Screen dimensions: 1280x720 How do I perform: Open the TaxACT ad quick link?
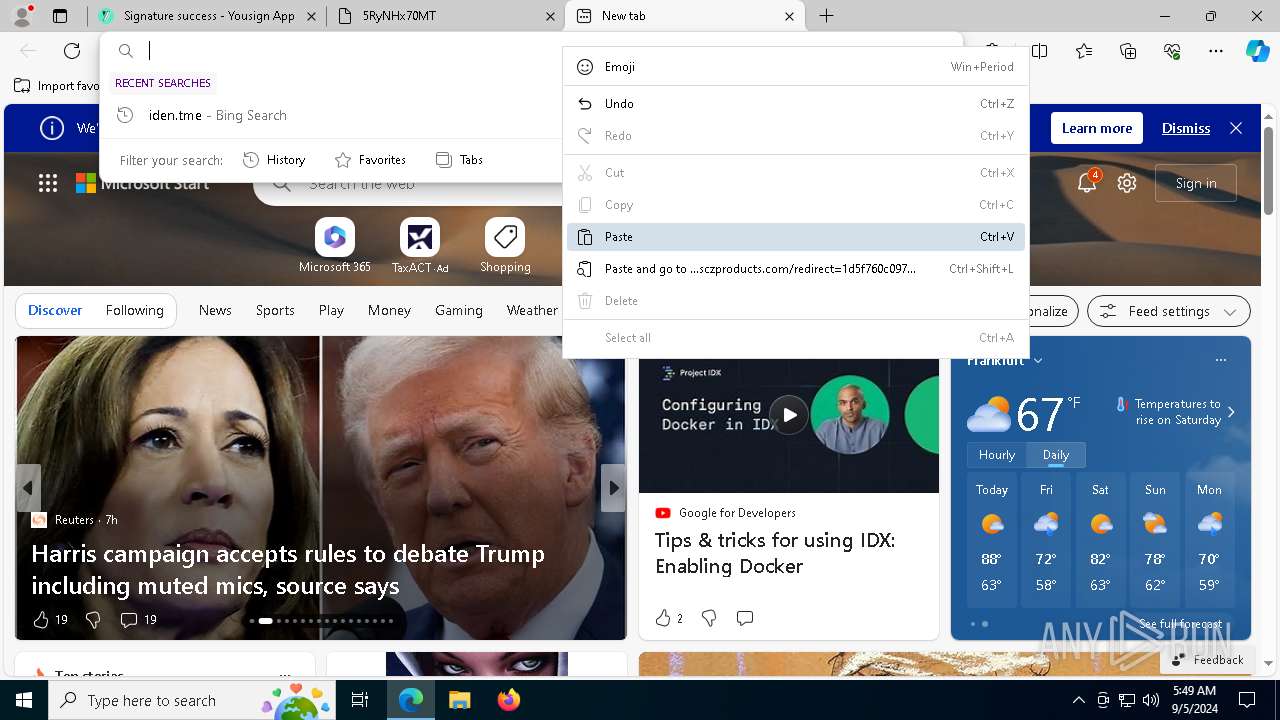[420, 246]
